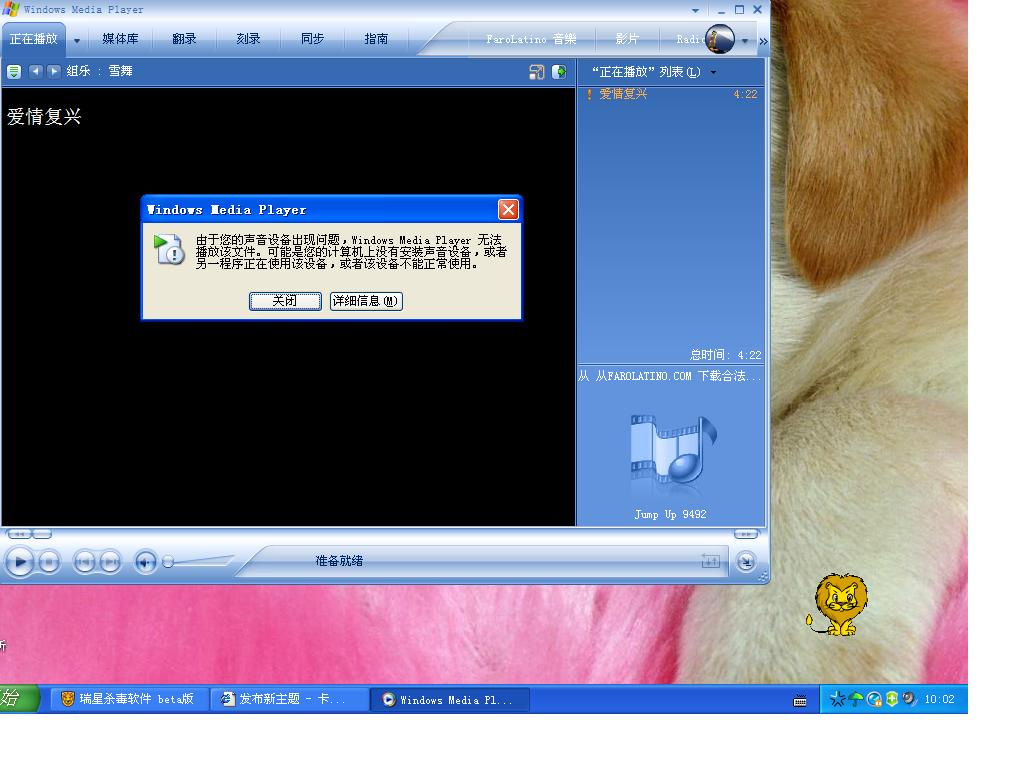Open the 指南 tab

coord(376,39)
